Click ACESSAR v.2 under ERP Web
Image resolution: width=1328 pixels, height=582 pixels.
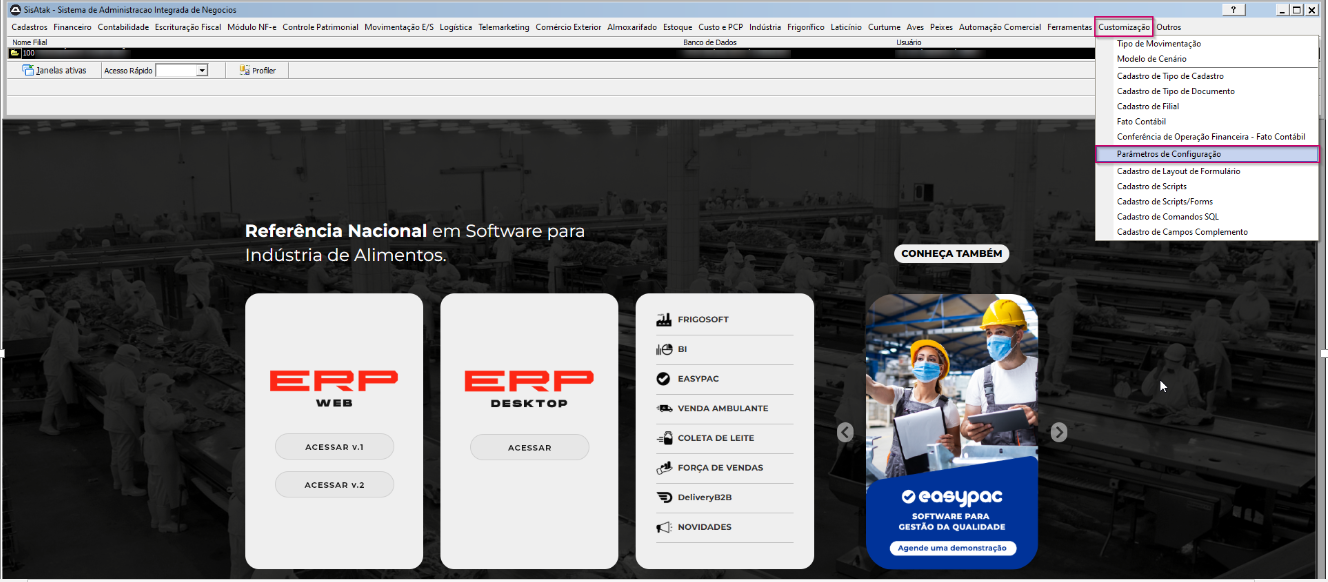(x=334, y=485)
